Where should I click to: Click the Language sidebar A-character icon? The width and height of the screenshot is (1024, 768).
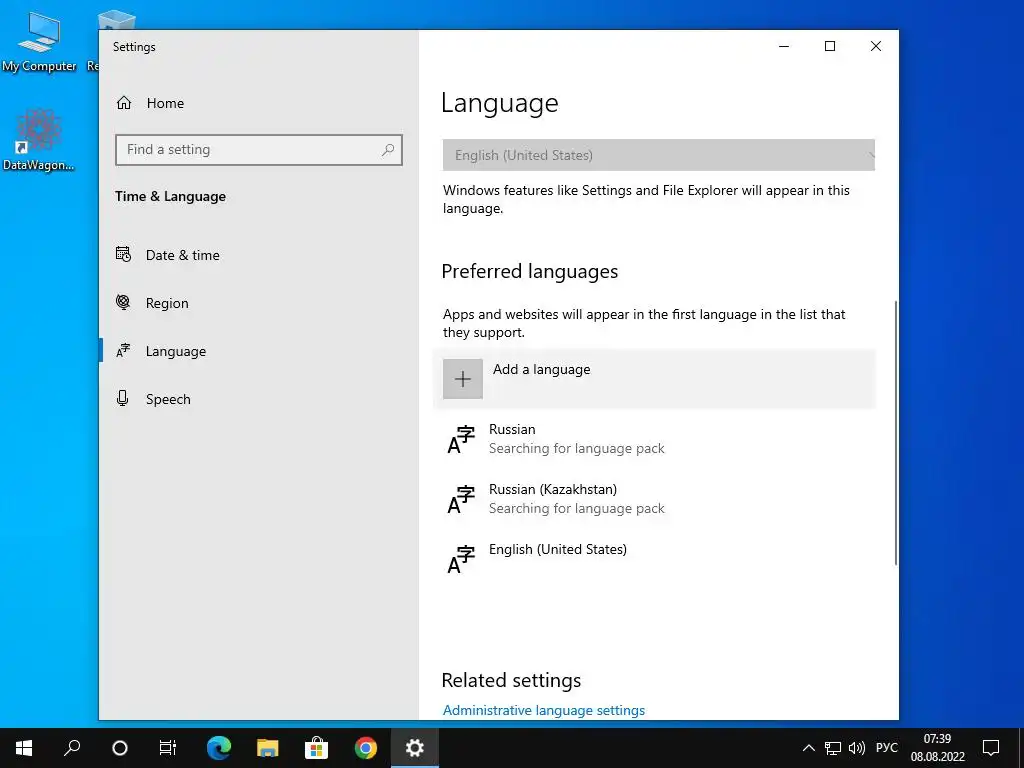coord(123,351)
